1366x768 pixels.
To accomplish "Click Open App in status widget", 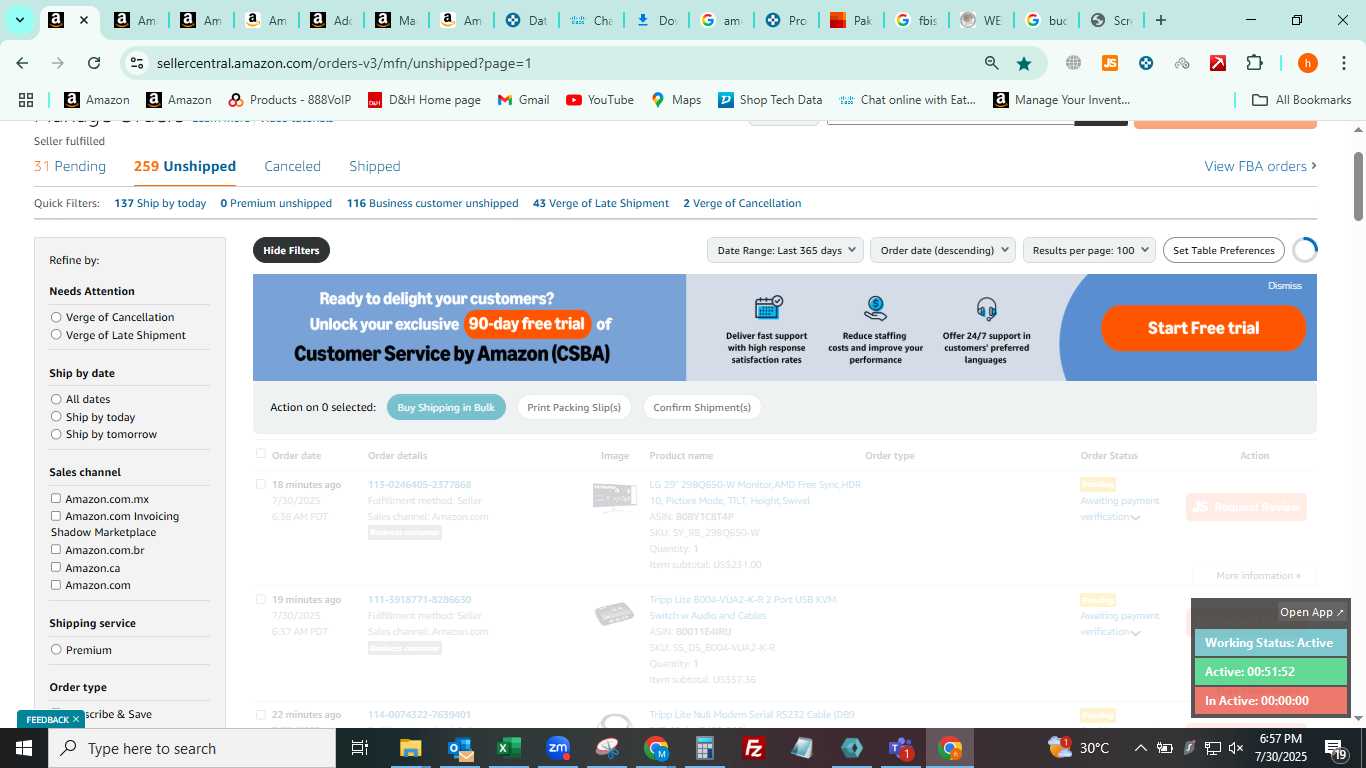I will tap(1312, 612).
